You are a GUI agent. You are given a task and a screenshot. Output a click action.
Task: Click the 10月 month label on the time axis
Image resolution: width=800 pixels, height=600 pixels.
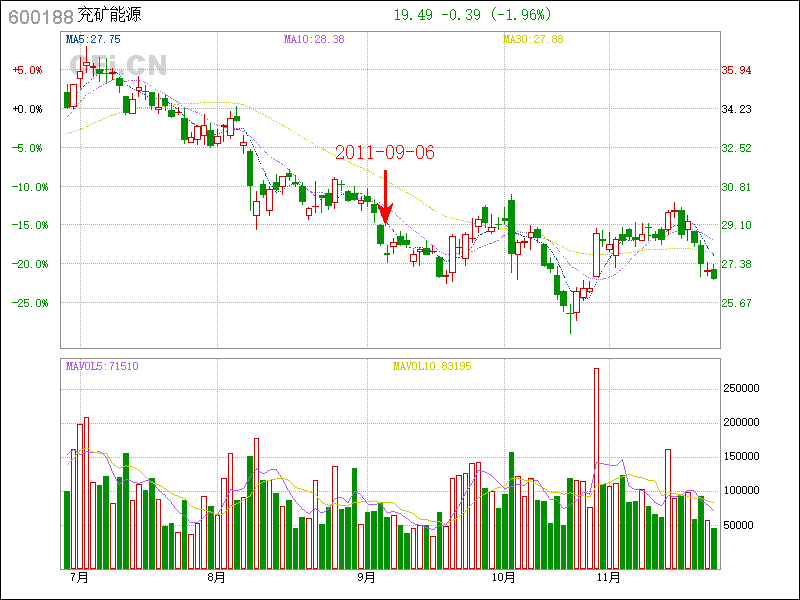[503, 578]
